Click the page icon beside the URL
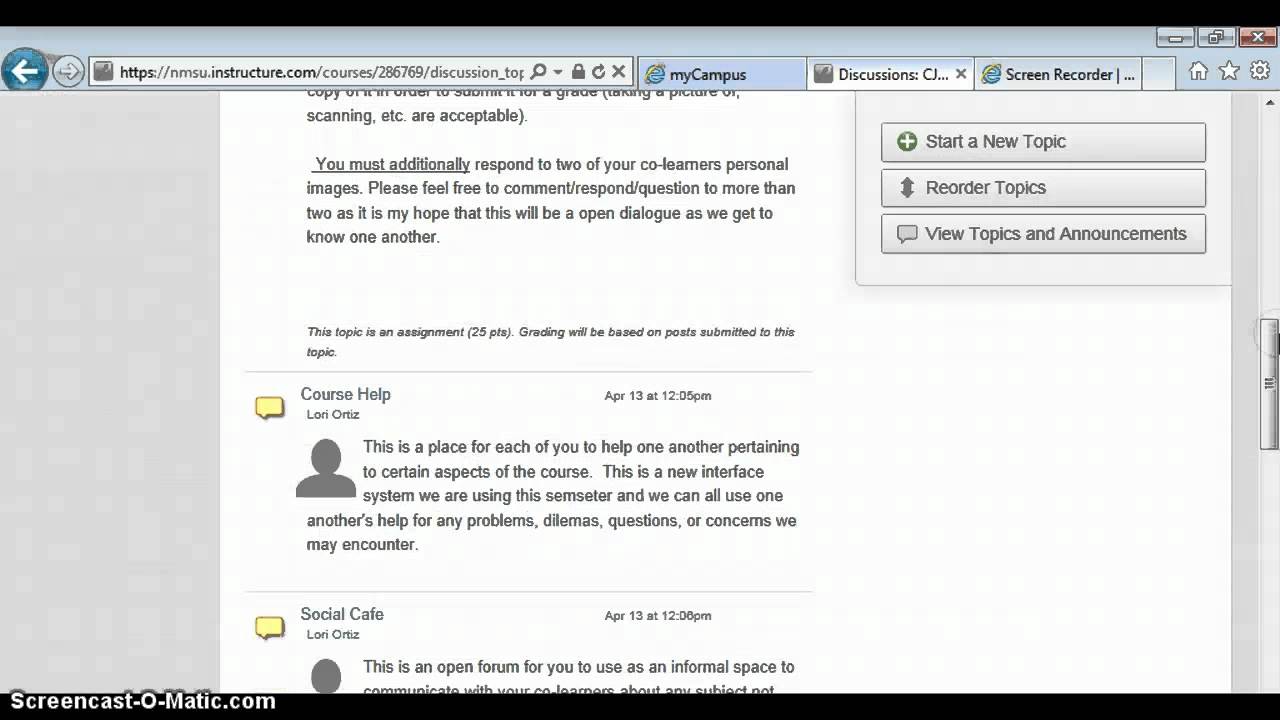 point(102,72)
